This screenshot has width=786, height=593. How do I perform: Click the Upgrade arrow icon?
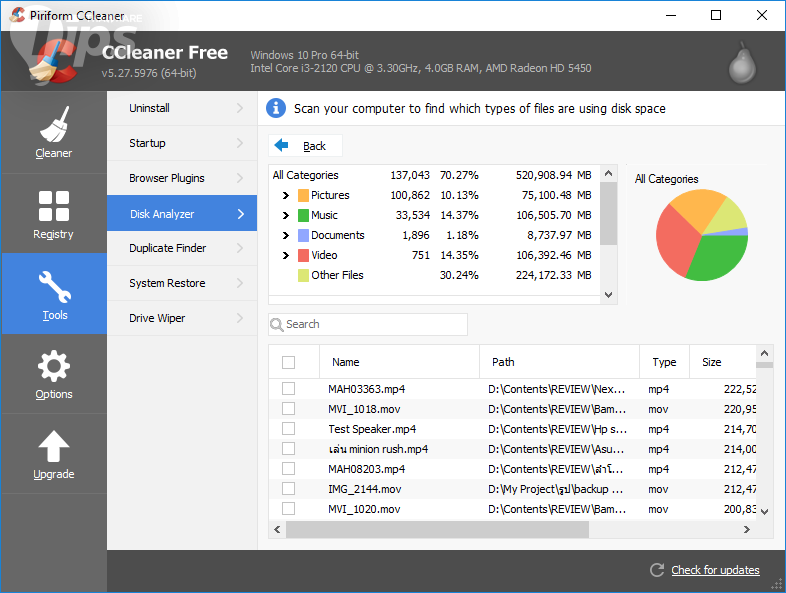53,446
